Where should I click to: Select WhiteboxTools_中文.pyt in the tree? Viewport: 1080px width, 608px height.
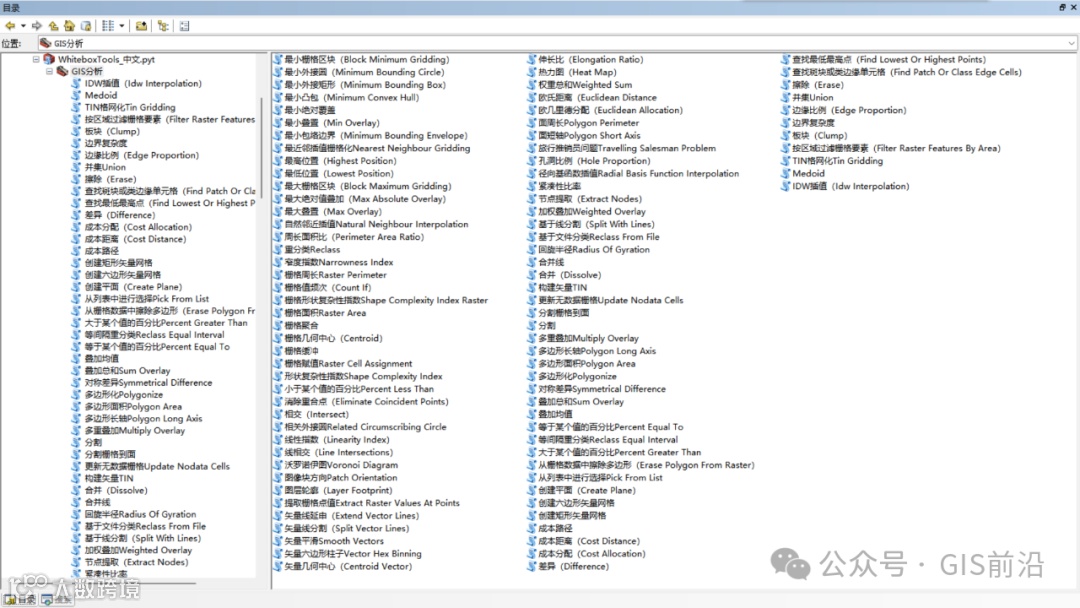pyautogui.click(x=106, y=59)
